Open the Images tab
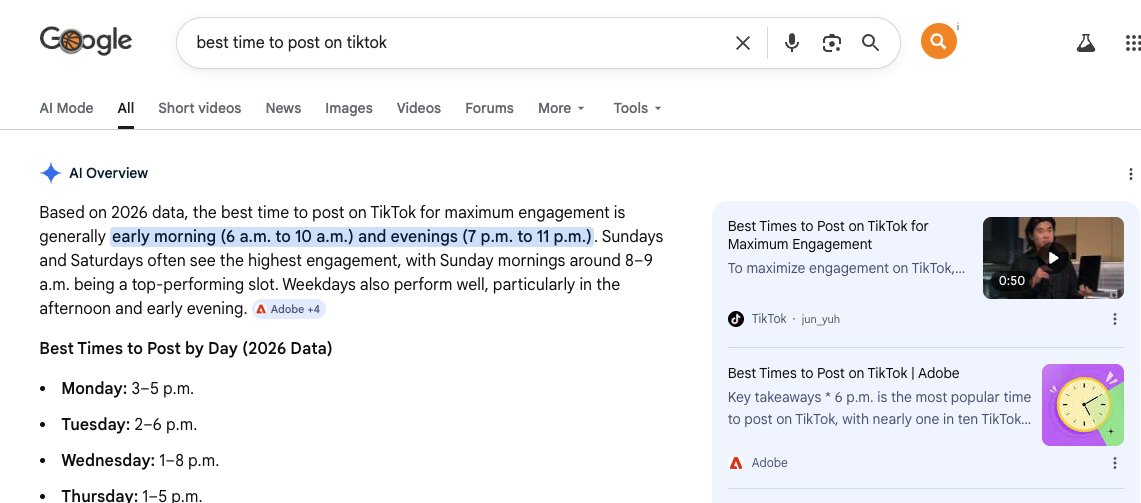 (x=349, y=108)
